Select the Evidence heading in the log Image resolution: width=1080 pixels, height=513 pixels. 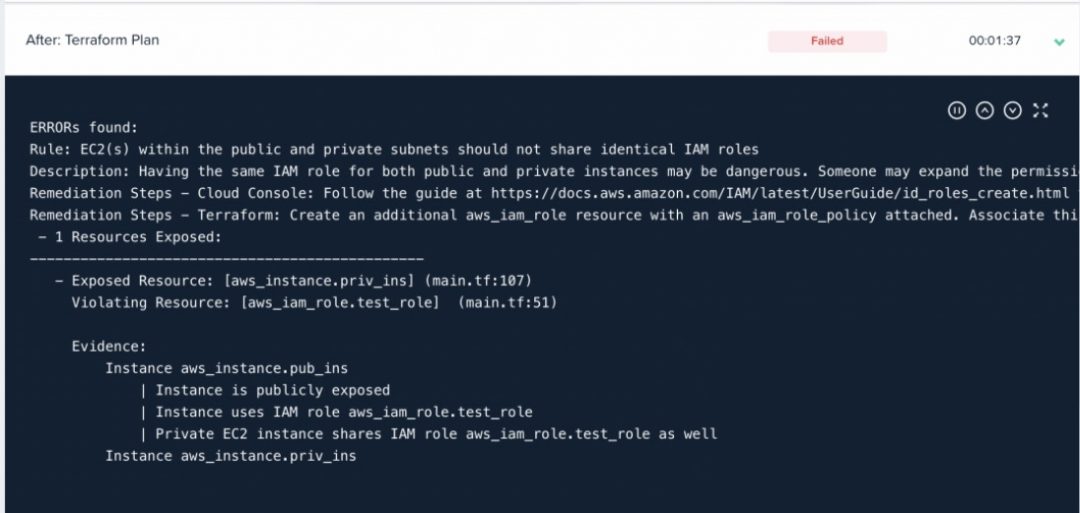[x=109, y=346]
